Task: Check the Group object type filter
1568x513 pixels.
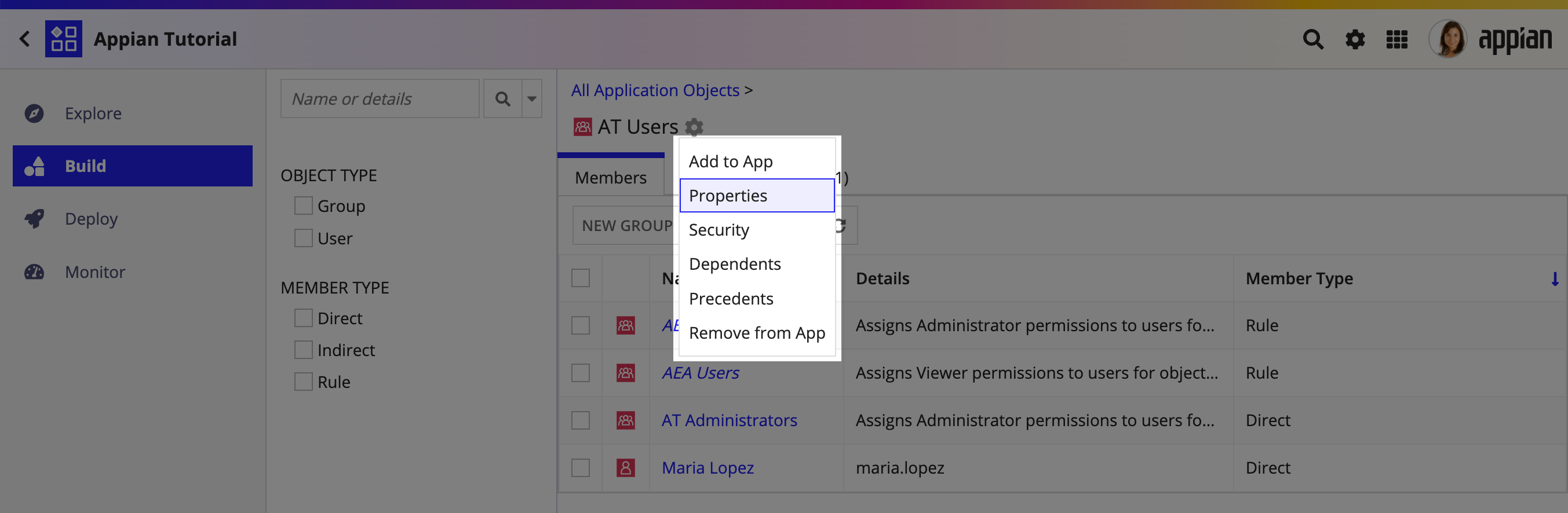Action: click(x=303, y=206)
